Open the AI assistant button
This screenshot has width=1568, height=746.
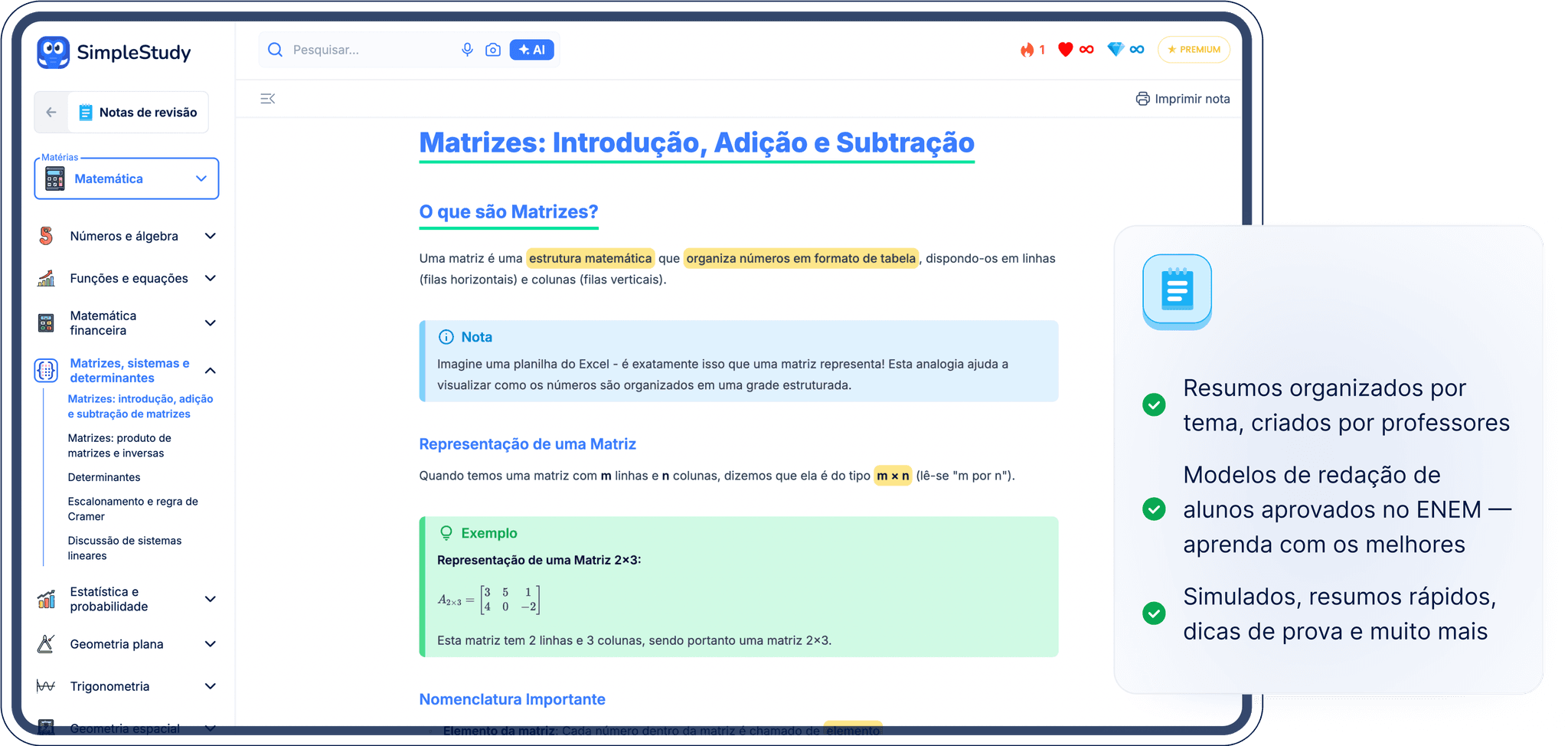[531, 50]
